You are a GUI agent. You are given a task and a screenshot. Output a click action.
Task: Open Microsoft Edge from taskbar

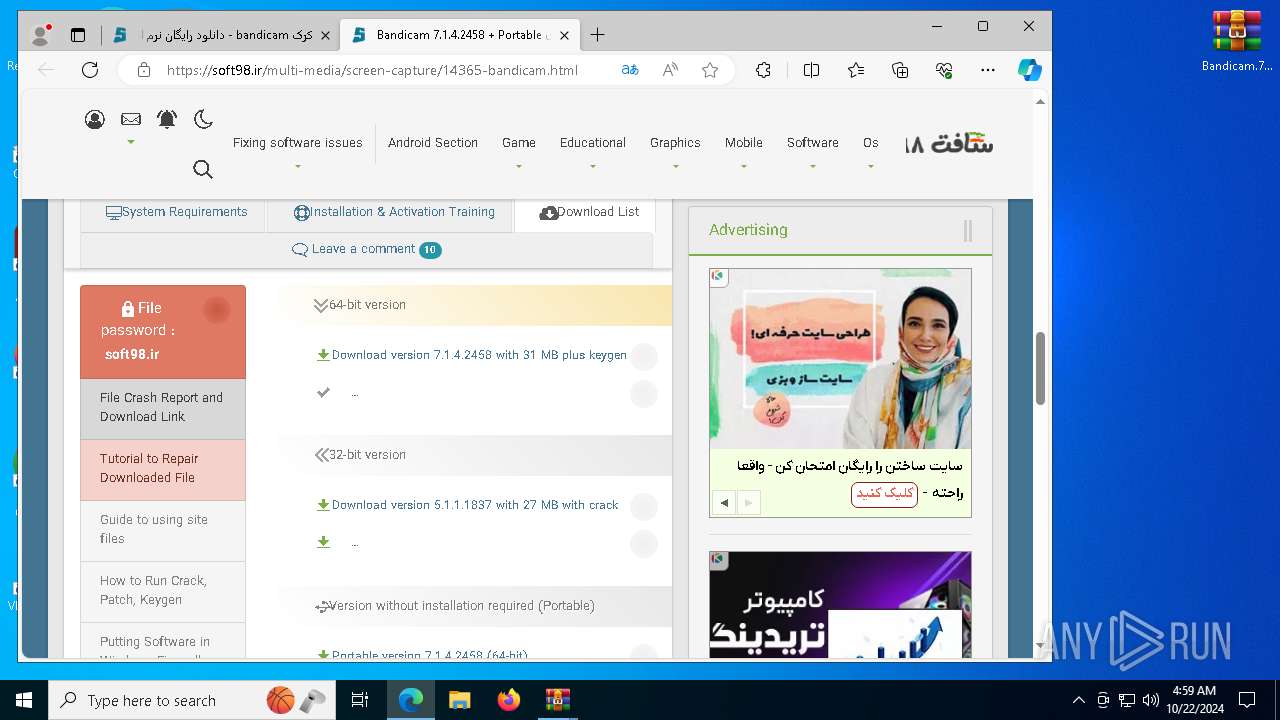tap(411, 700)
